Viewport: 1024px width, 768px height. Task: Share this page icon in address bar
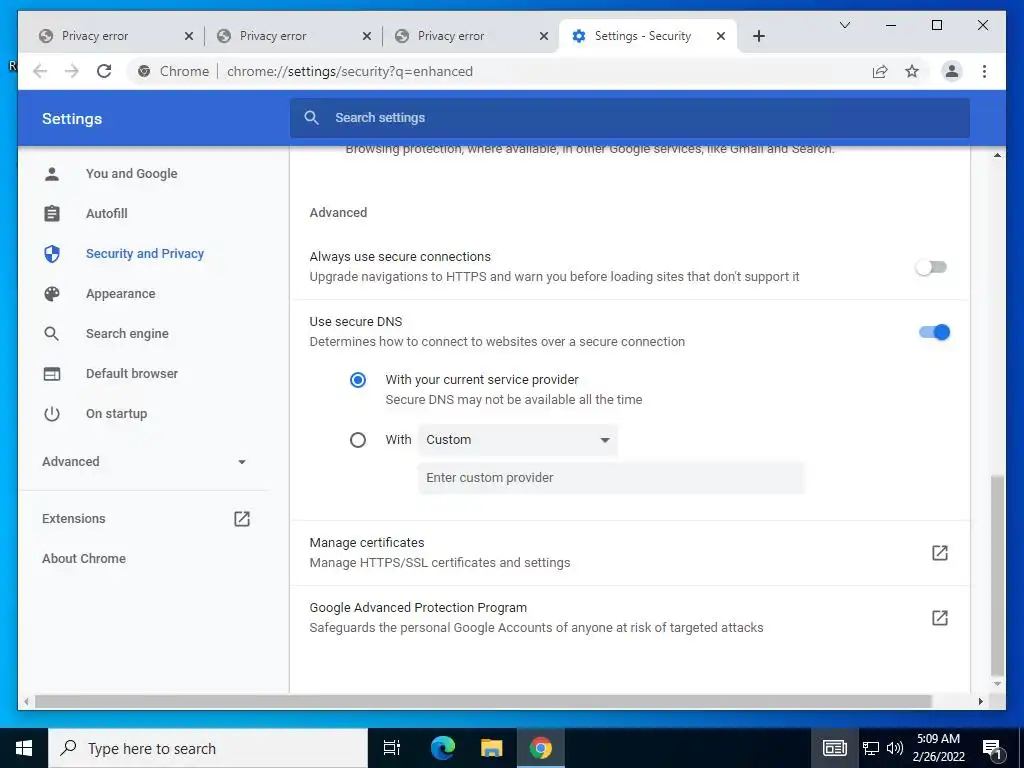pyautogui.click(x=880, y=71)
